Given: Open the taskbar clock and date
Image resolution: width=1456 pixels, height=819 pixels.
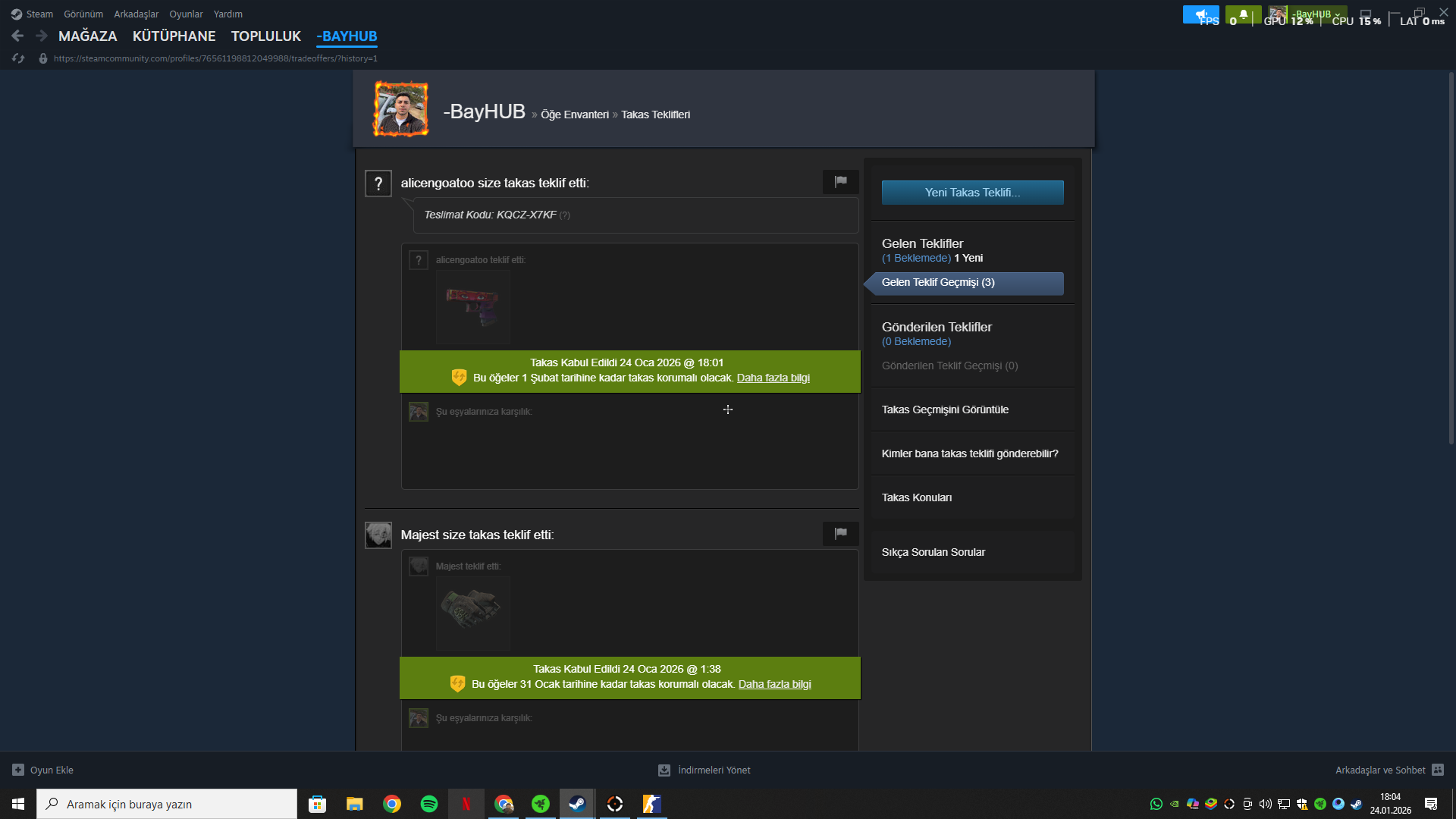Looking at the screenshot, I should [1391, 804].
